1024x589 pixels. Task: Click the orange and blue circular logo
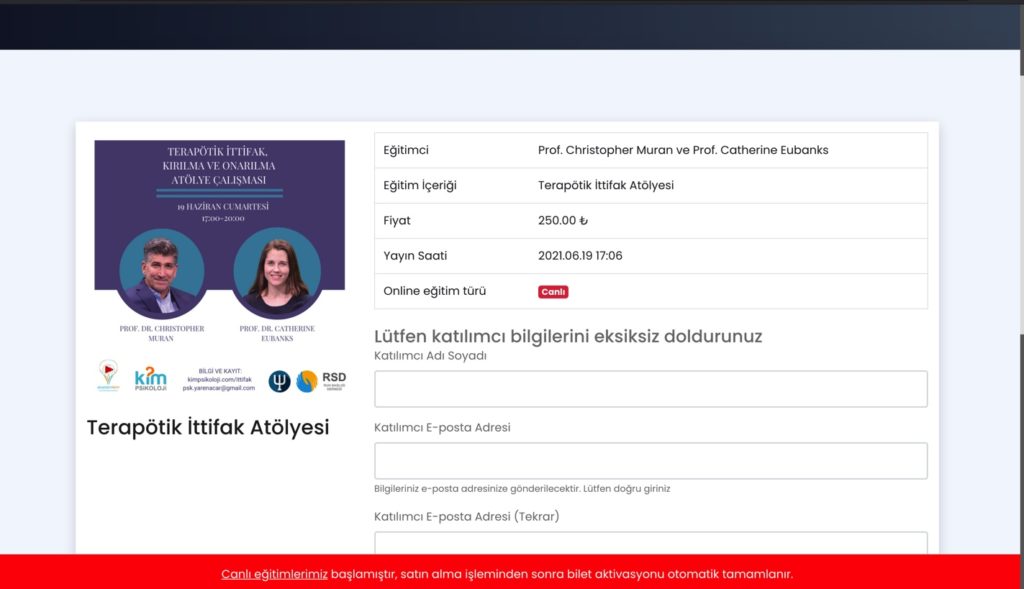point(307,381)
